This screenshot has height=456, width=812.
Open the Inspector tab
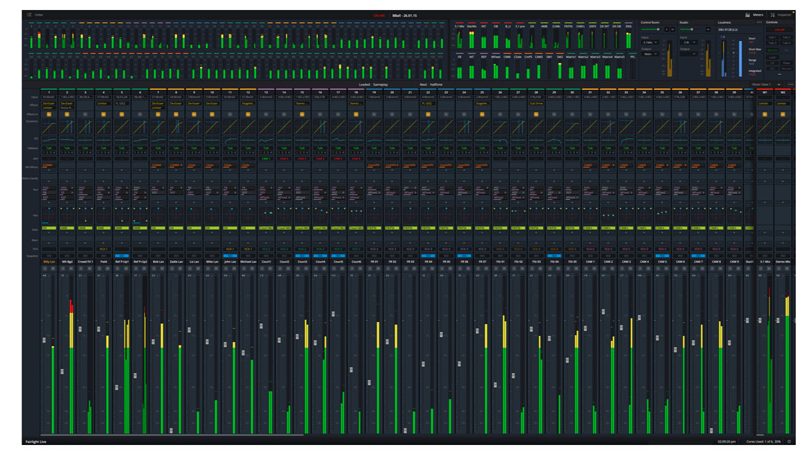782,16
